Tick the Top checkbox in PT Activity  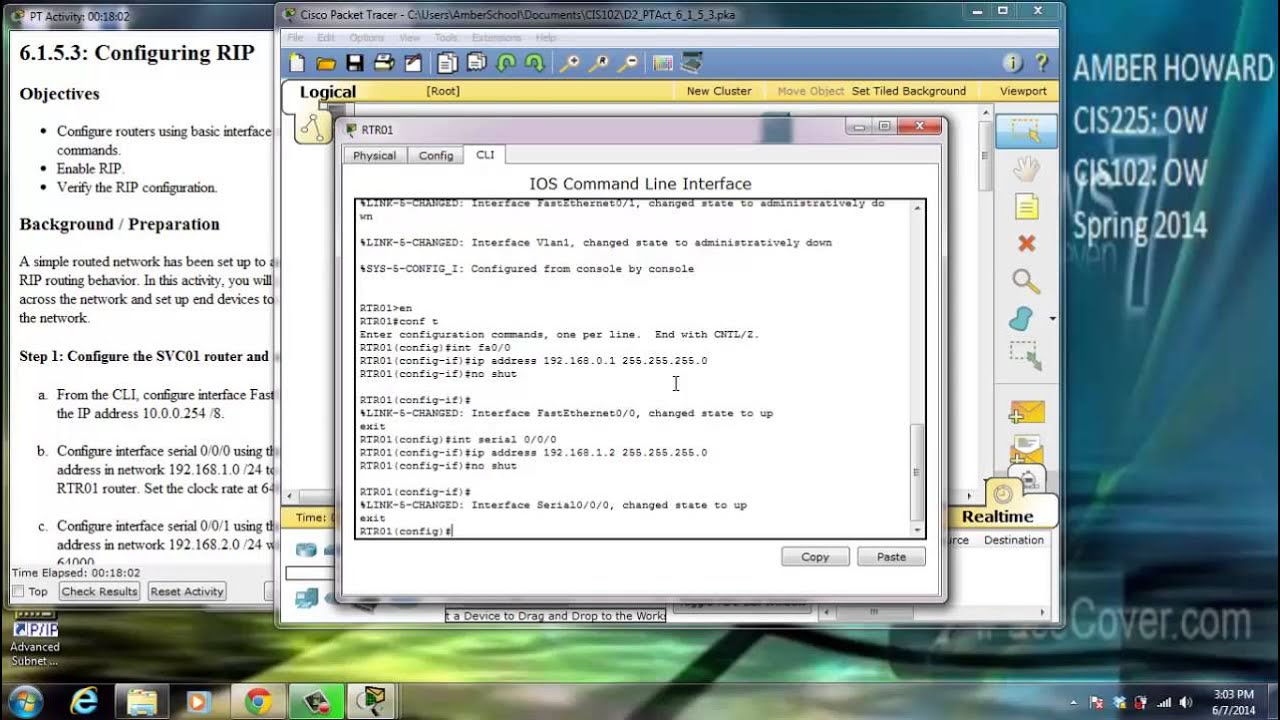pos(18,591)
